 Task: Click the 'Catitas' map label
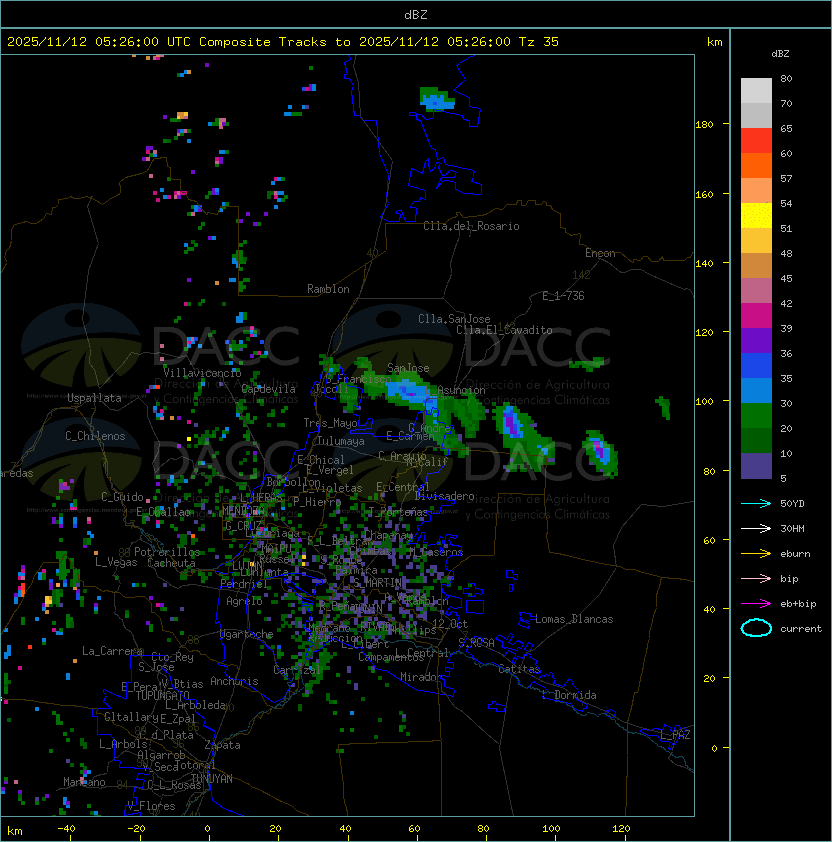[519, 669]
